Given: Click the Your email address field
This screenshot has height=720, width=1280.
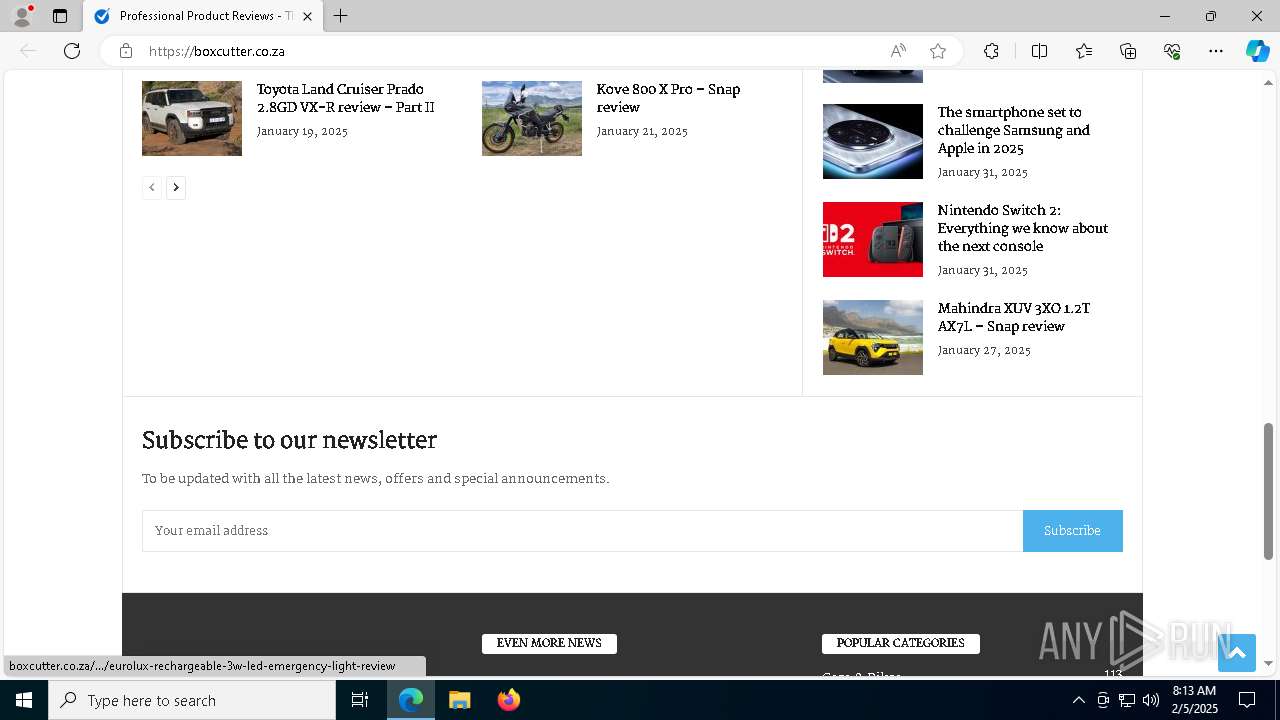Looking at the screenshot, I should 582,531.
